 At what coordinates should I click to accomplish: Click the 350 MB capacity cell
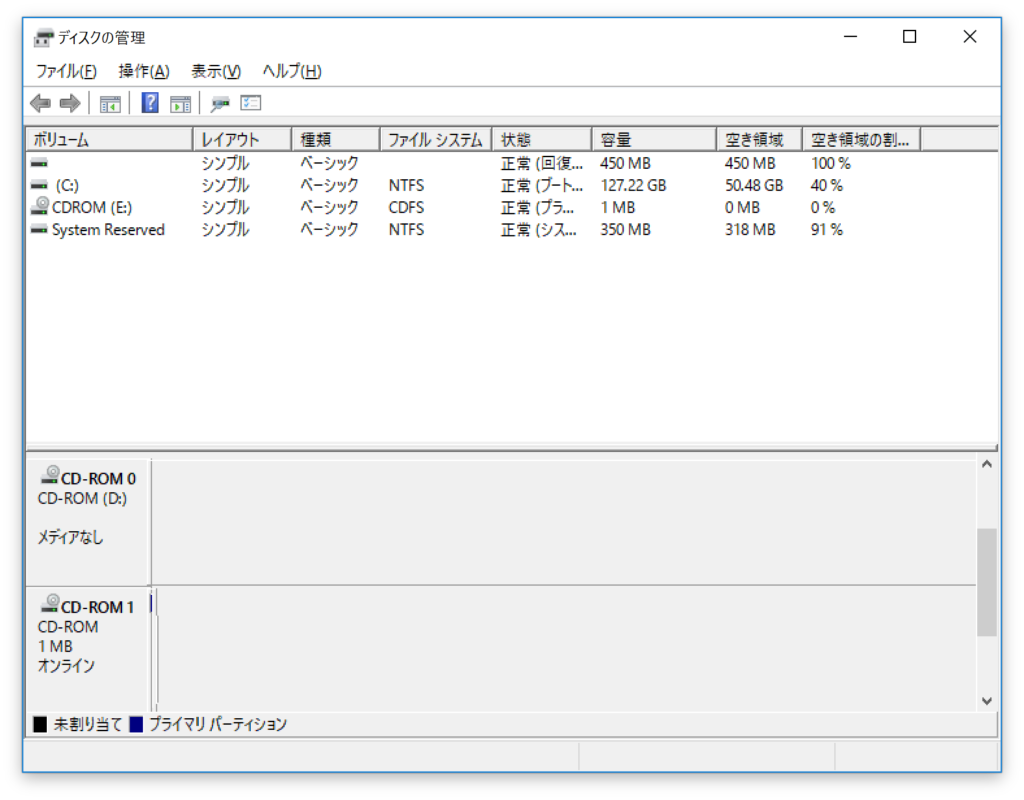[626, 230]
